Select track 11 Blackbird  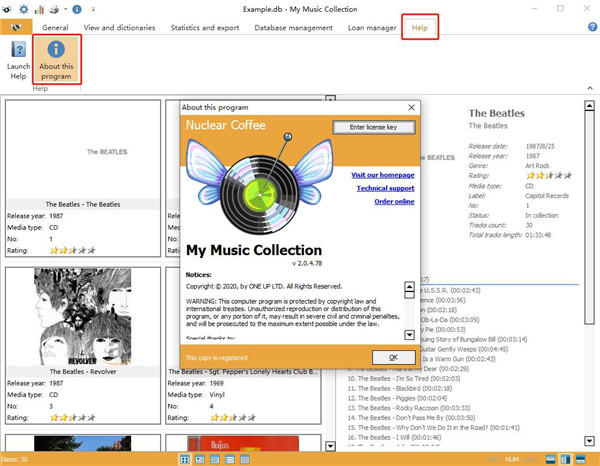(x=399, y=388)
